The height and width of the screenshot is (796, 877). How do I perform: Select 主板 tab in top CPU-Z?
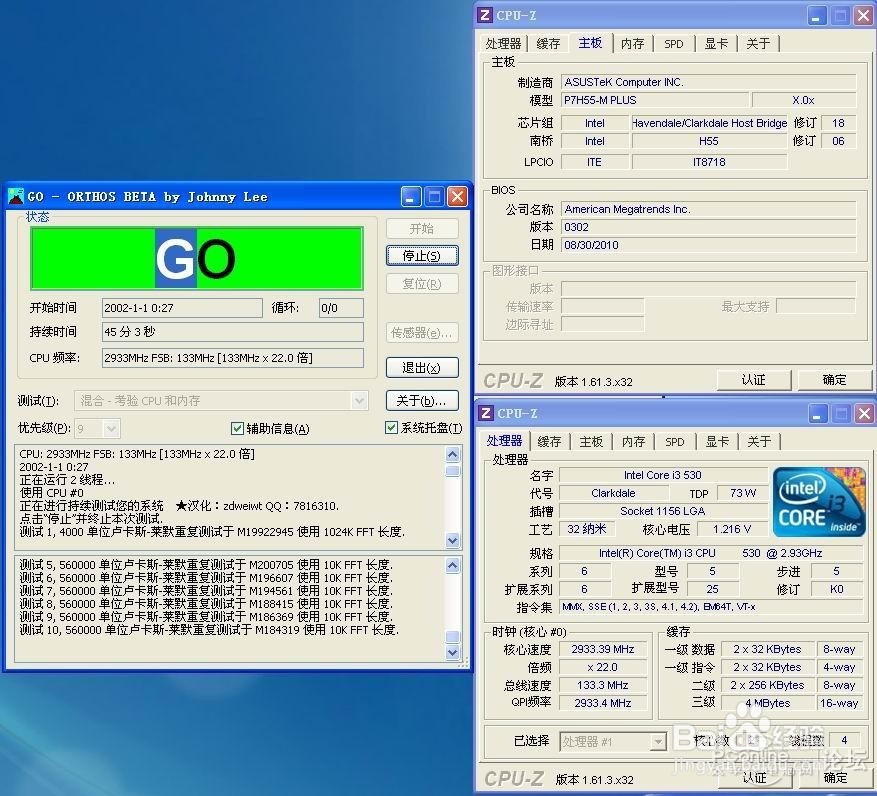click(590, 43)
